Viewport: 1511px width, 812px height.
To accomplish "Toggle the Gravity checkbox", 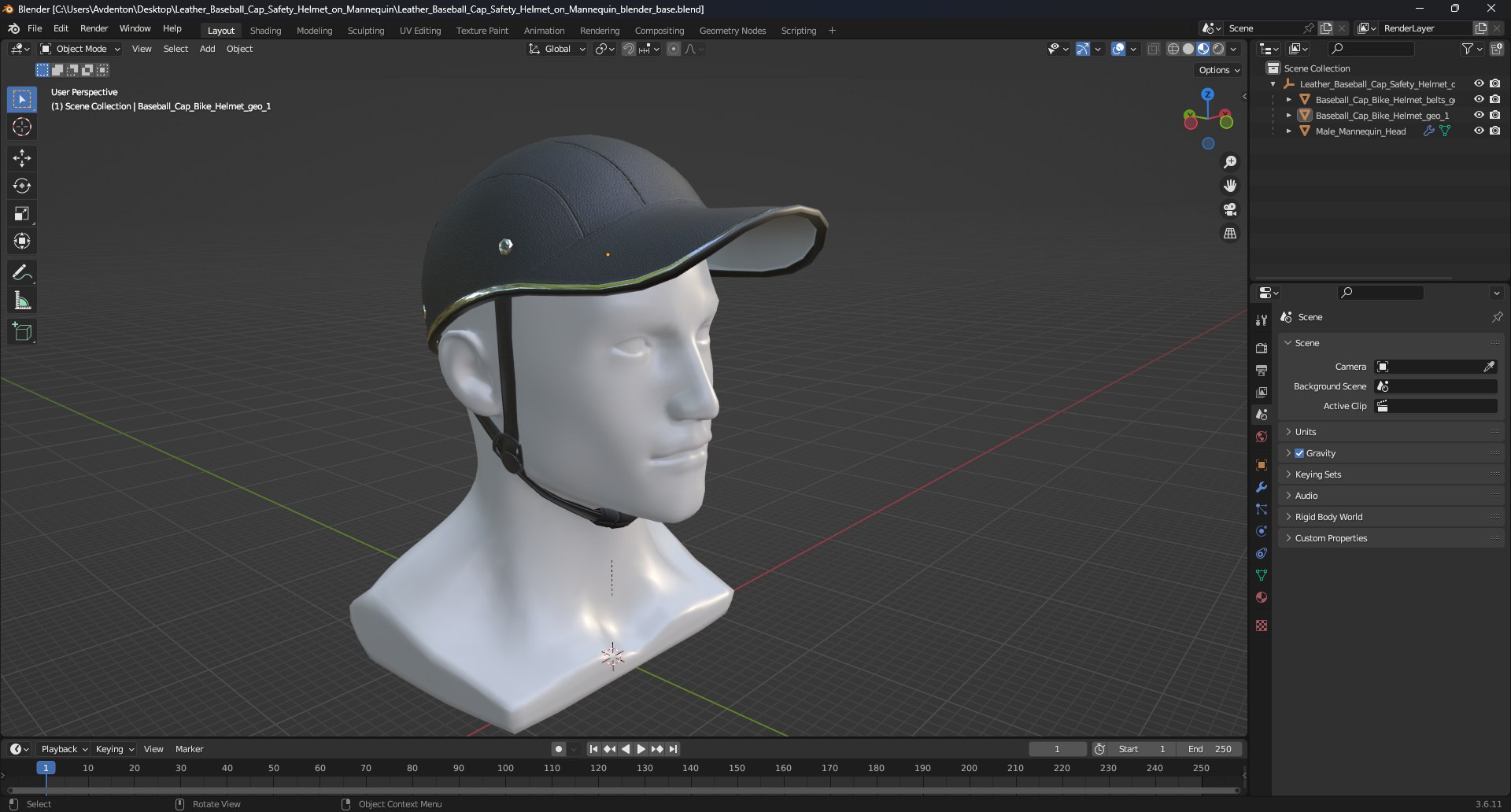I will [x=1299, y=453].
